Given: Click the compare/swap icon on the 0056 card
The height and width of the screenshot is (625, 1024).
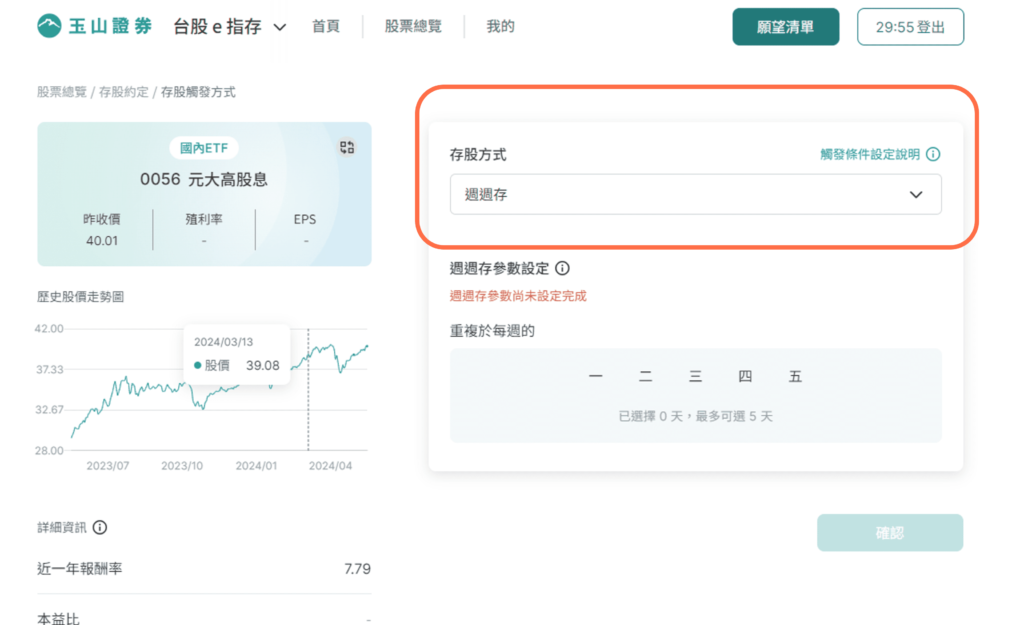Looking at the screenshot, I should (x=347, y=147).
